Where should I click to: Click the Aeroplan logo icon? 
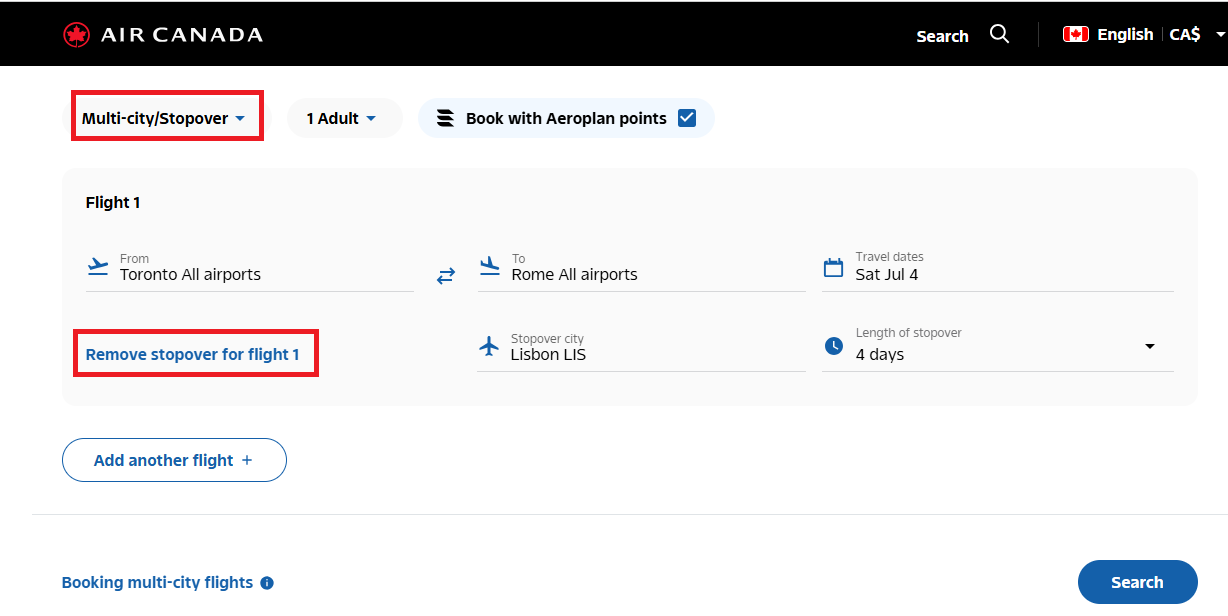point(443,118)
